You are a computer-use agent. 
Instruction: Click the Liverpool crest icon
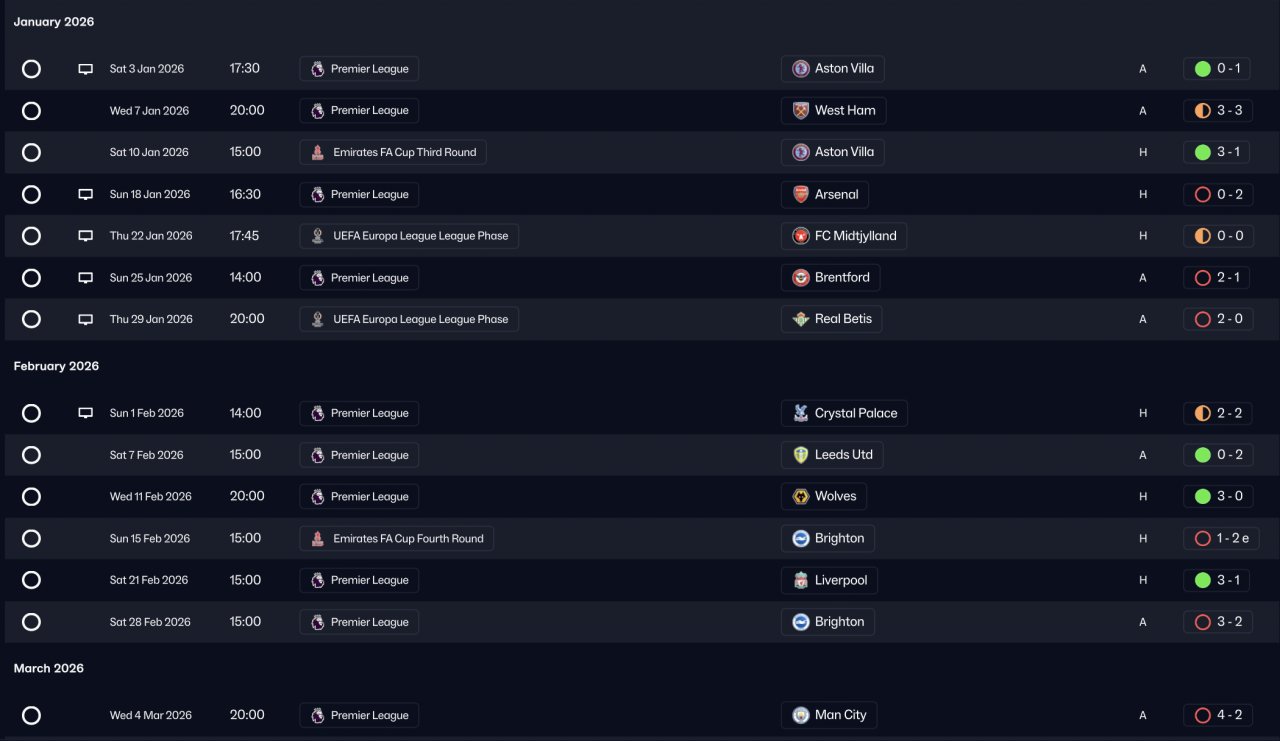(x=801, y=580)
